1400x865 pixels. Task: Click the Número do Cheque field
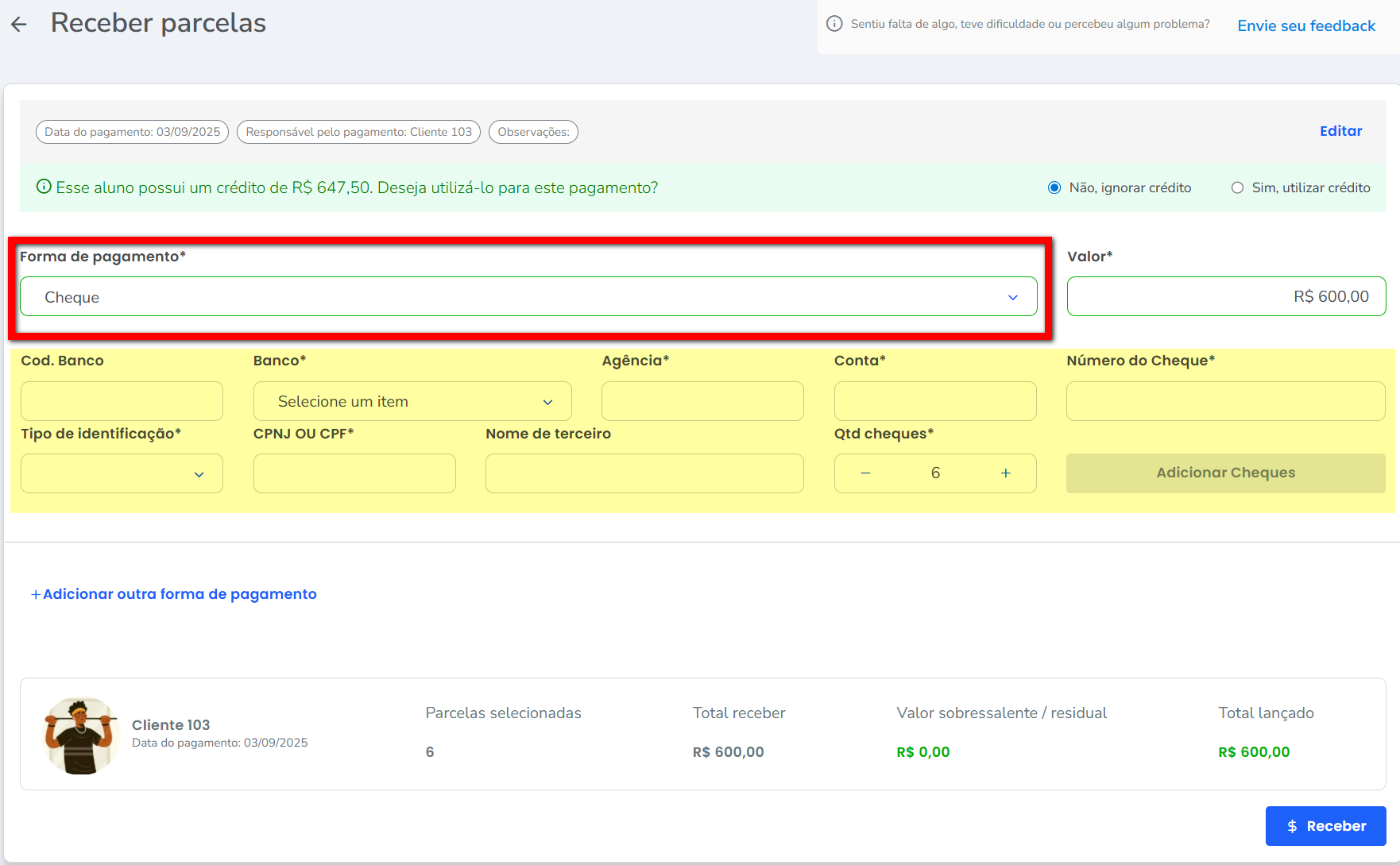click(1225, 402)
